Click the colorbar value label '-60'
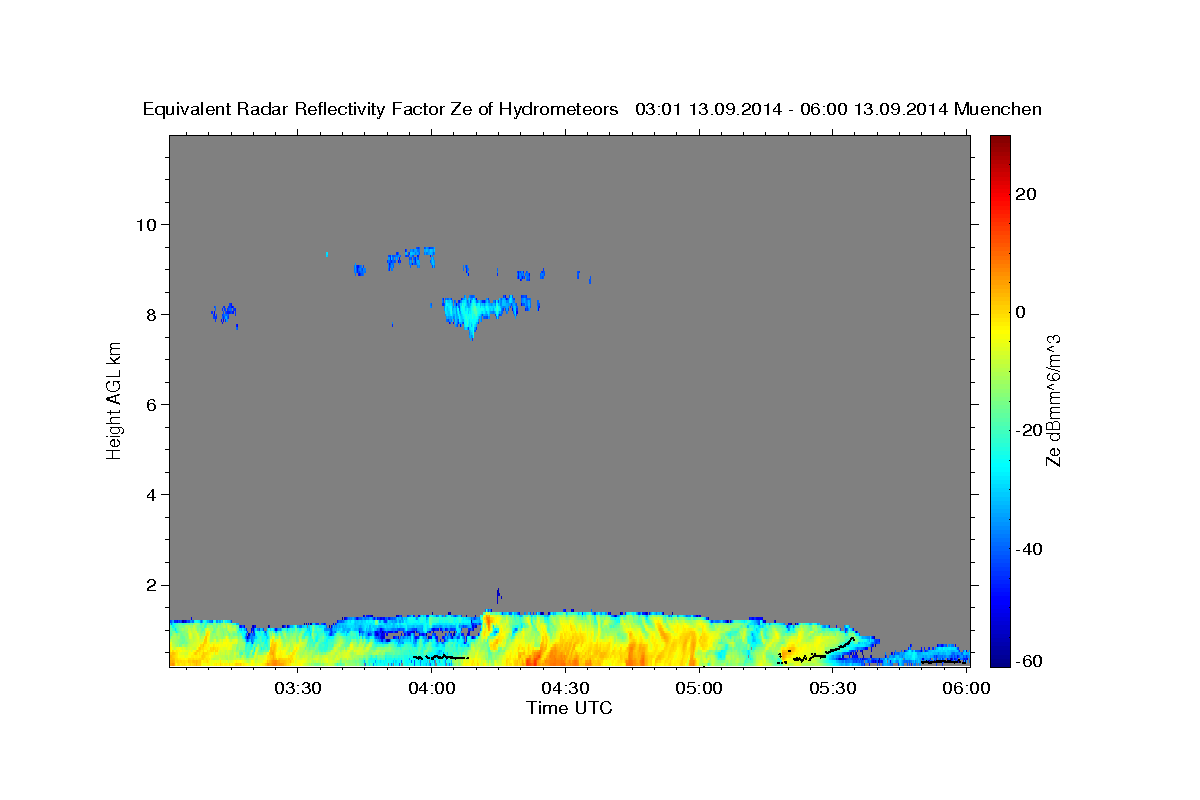 point(1027,661)
